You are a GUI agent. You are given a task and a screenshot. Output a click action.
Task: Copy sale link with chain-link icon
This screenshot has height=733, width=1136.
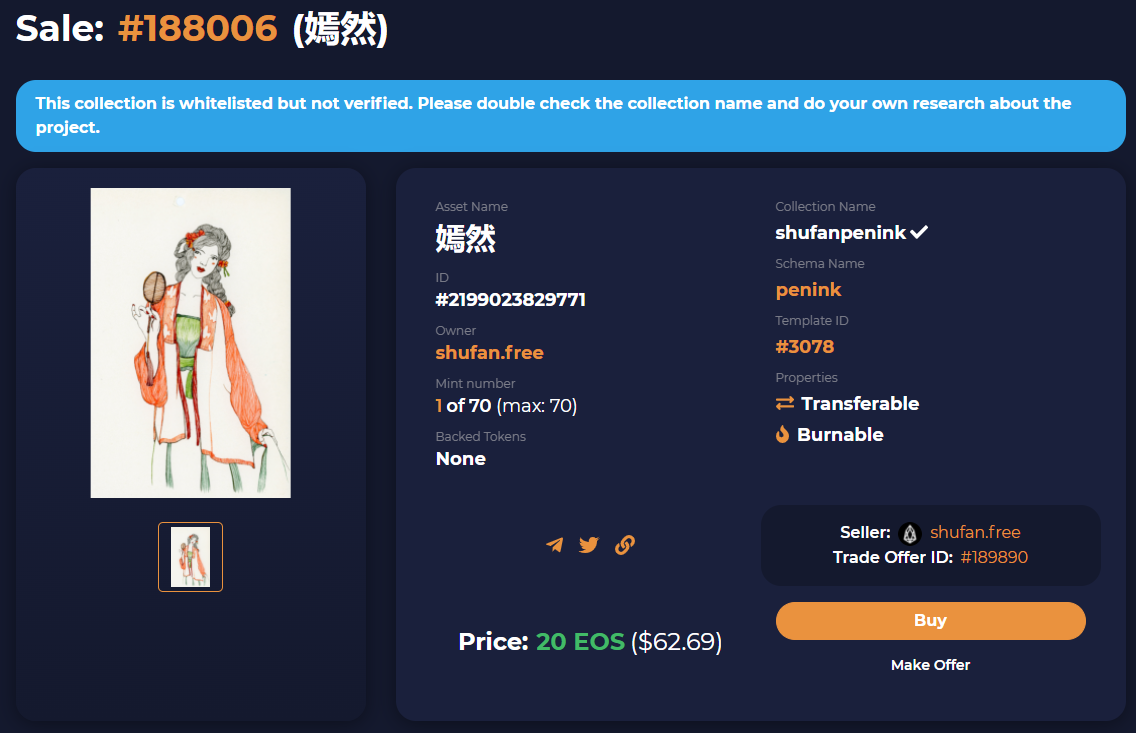pos(625,545)
